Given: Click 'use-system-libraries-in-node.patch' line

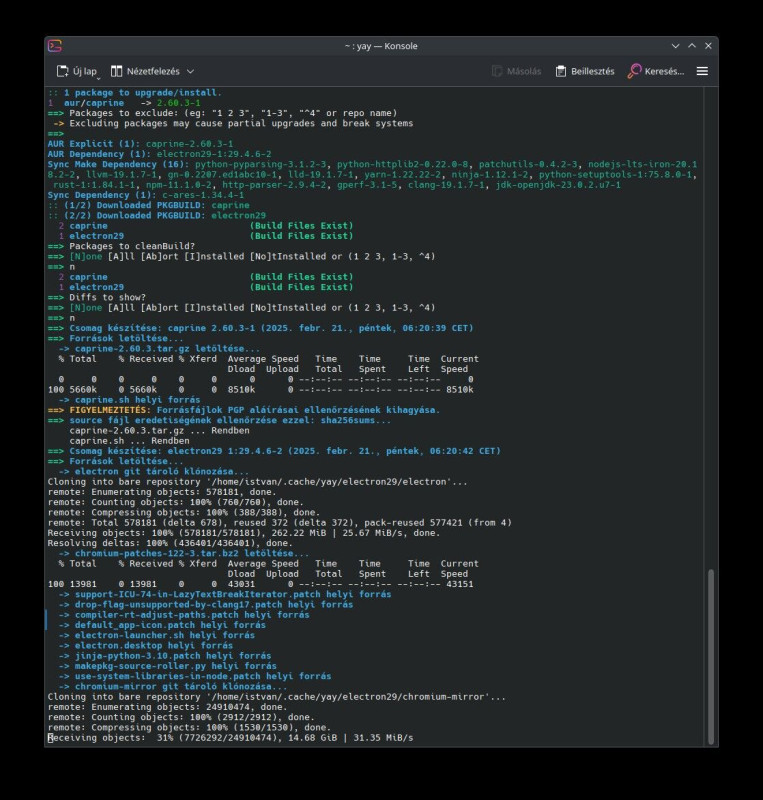Looking at the screenshot, I should coord(195,677).
